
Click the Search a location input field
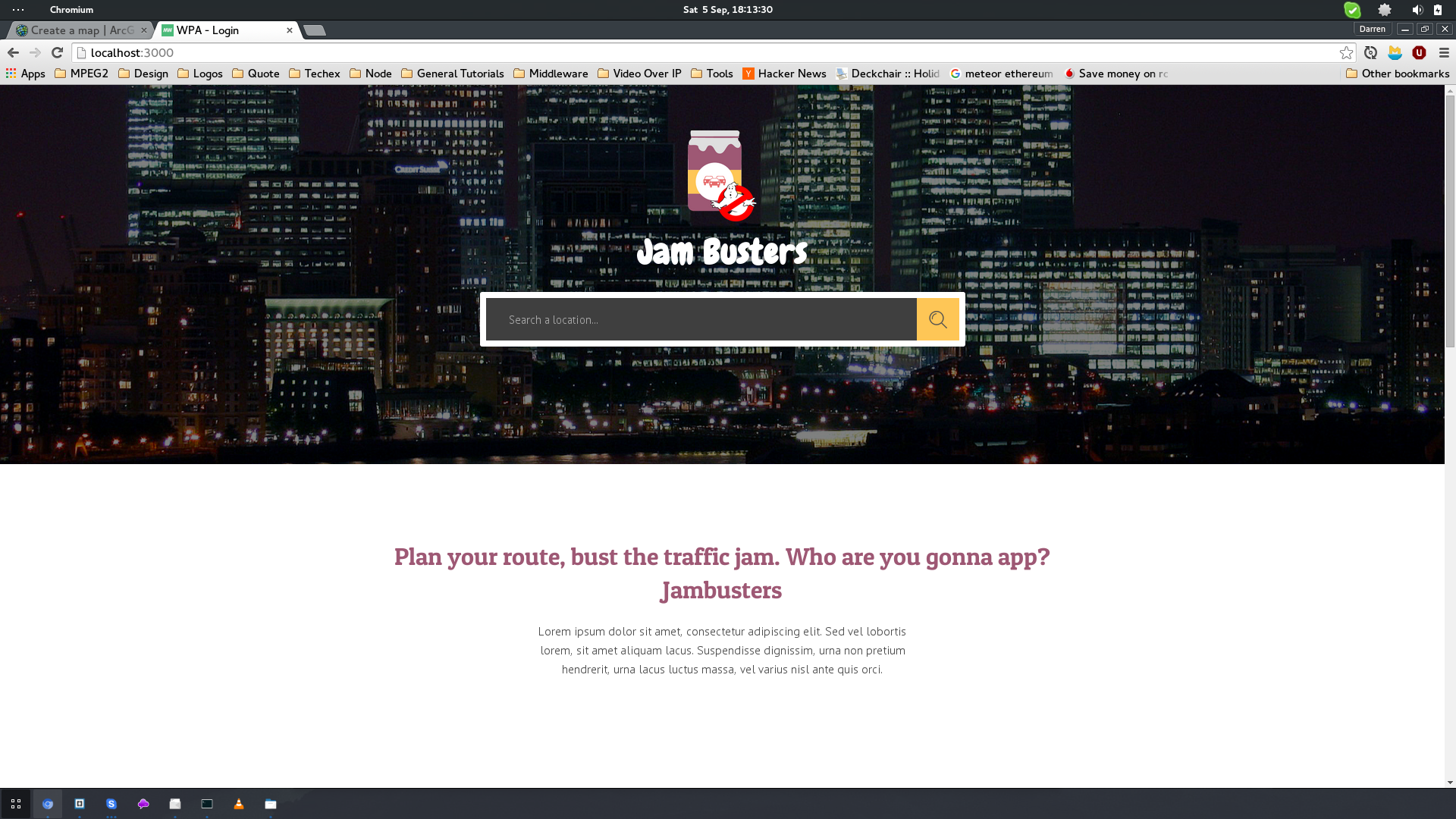click(701, 319)
